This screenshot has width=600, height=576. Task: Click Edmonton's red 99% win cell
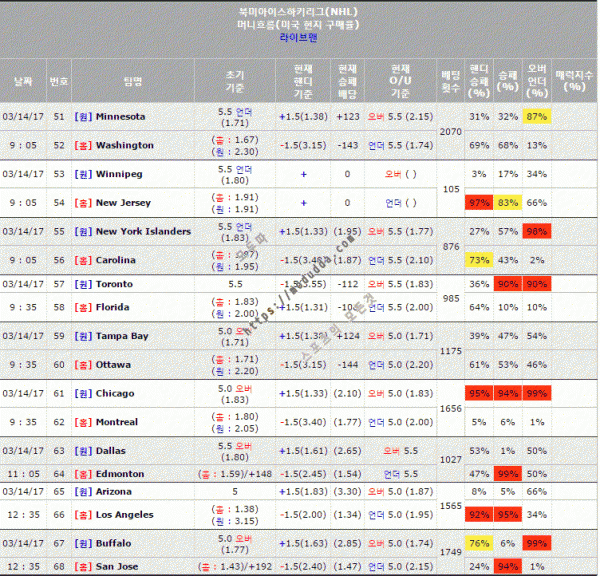[508, 474]
